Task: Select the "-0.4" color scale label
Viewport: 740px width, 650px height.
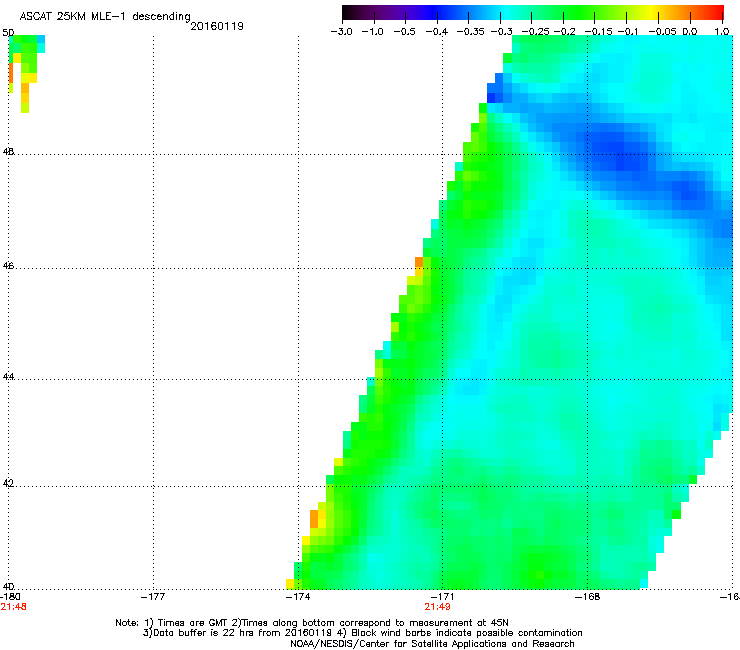Action: (437, 32)
